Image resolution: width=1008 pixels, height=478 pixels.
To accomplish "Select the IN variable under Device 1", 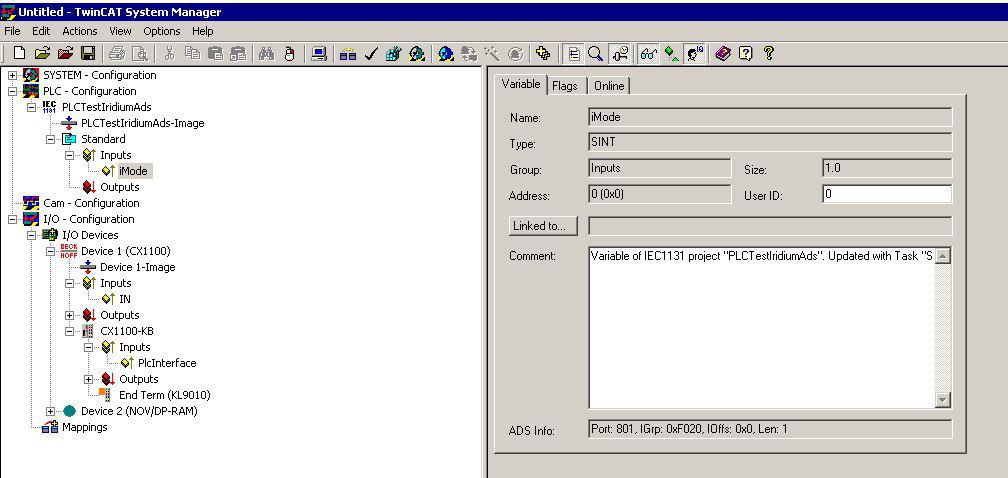I will coord(125,299).
